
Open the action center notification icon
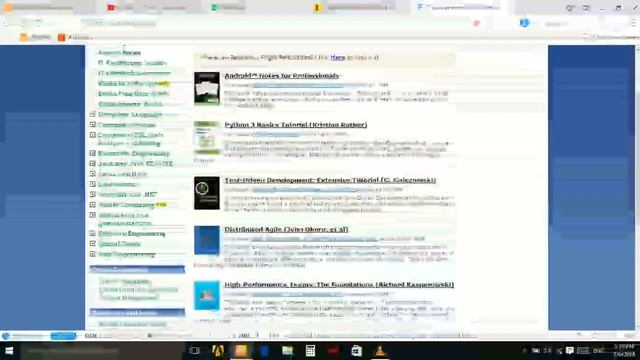click(x=570, y=351)
